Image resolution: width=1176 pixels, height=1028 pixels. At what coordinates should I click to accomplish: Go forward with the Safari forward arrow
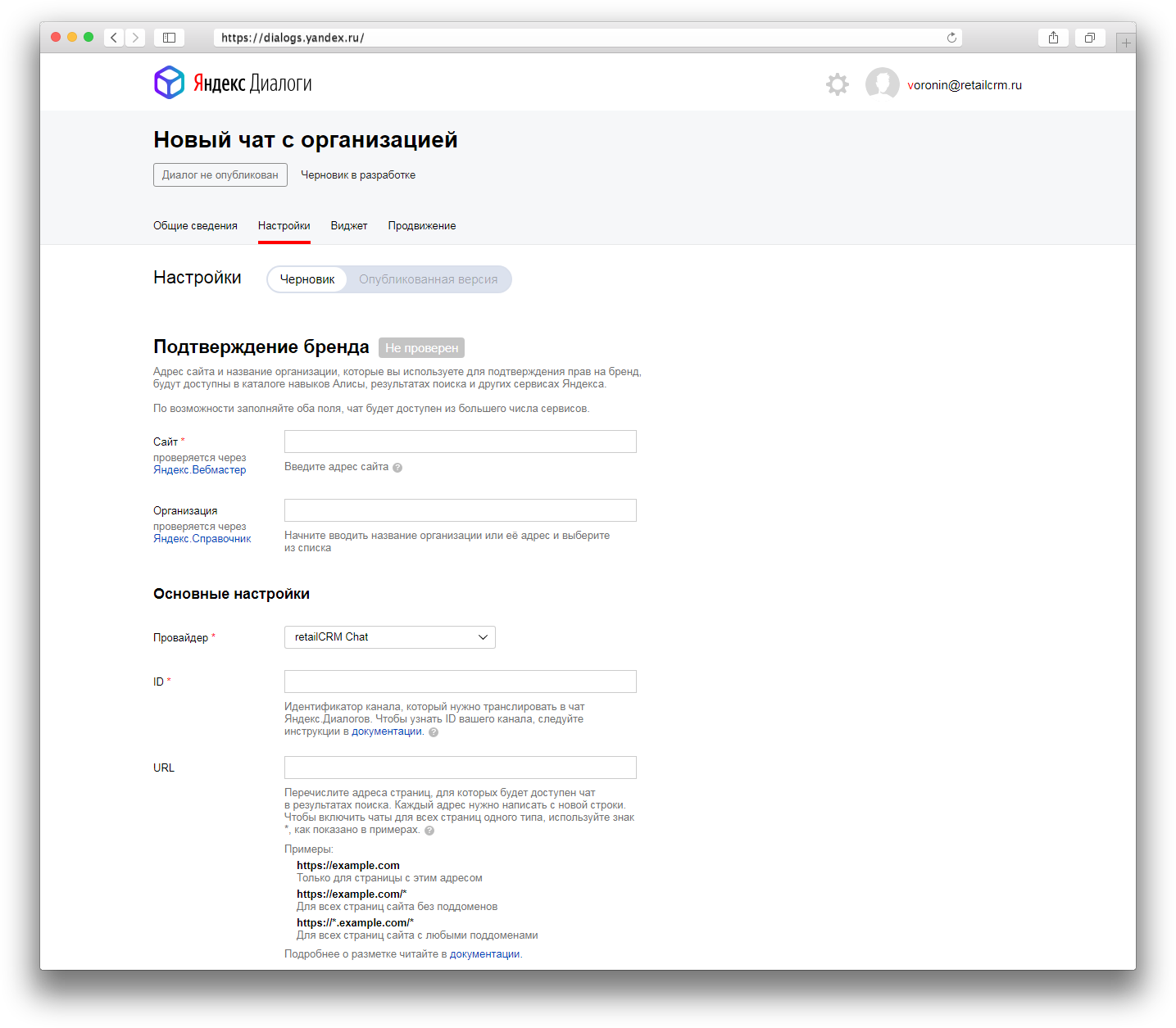(x=135, y=38)
